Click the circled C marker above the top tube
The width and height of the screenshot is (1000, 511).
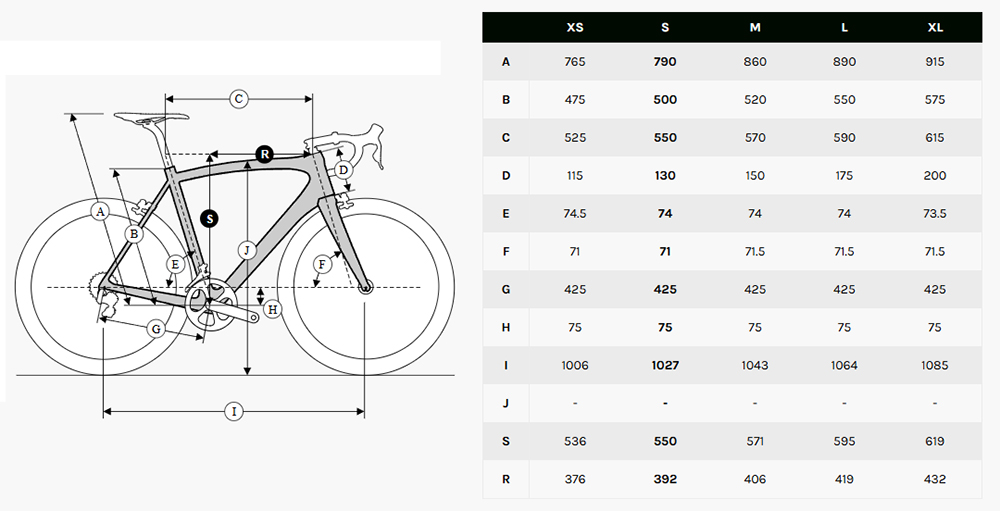(x=239, y=98)
